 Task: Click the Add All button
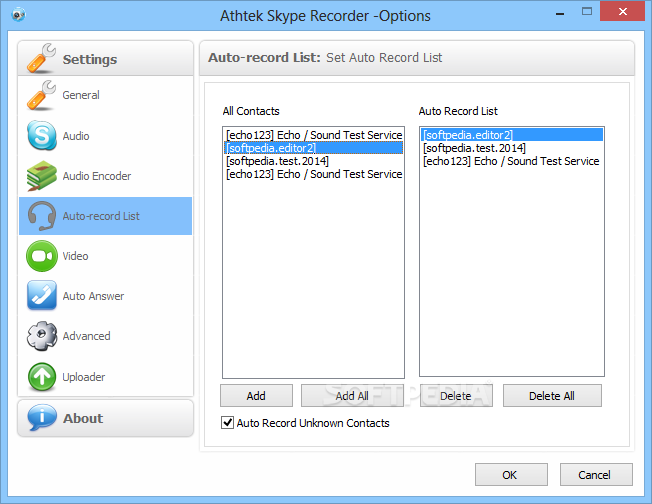[x=352, y=396]
